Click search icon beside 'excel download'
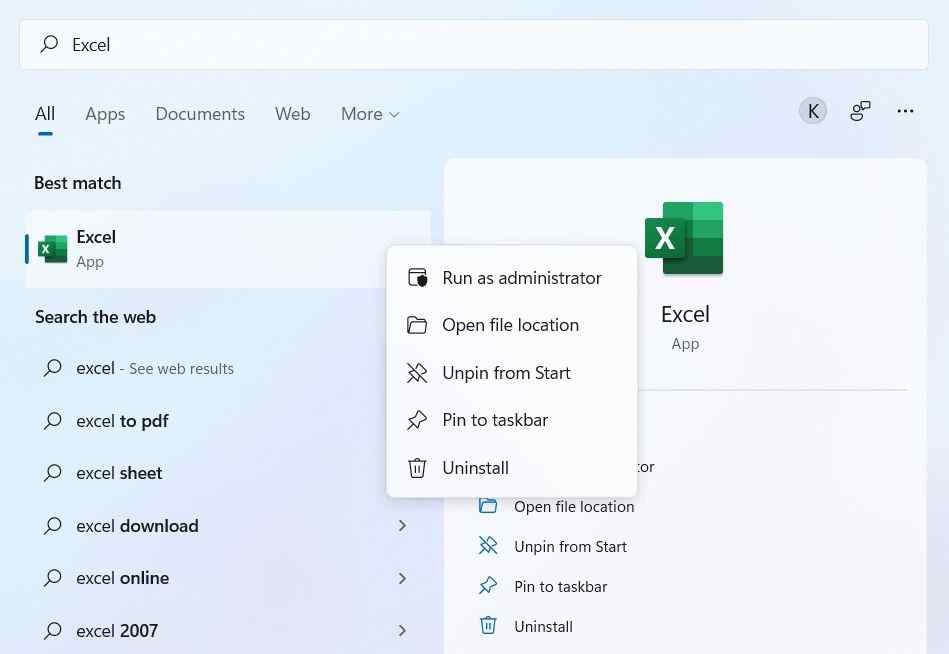949x654 pixels. 53,525
